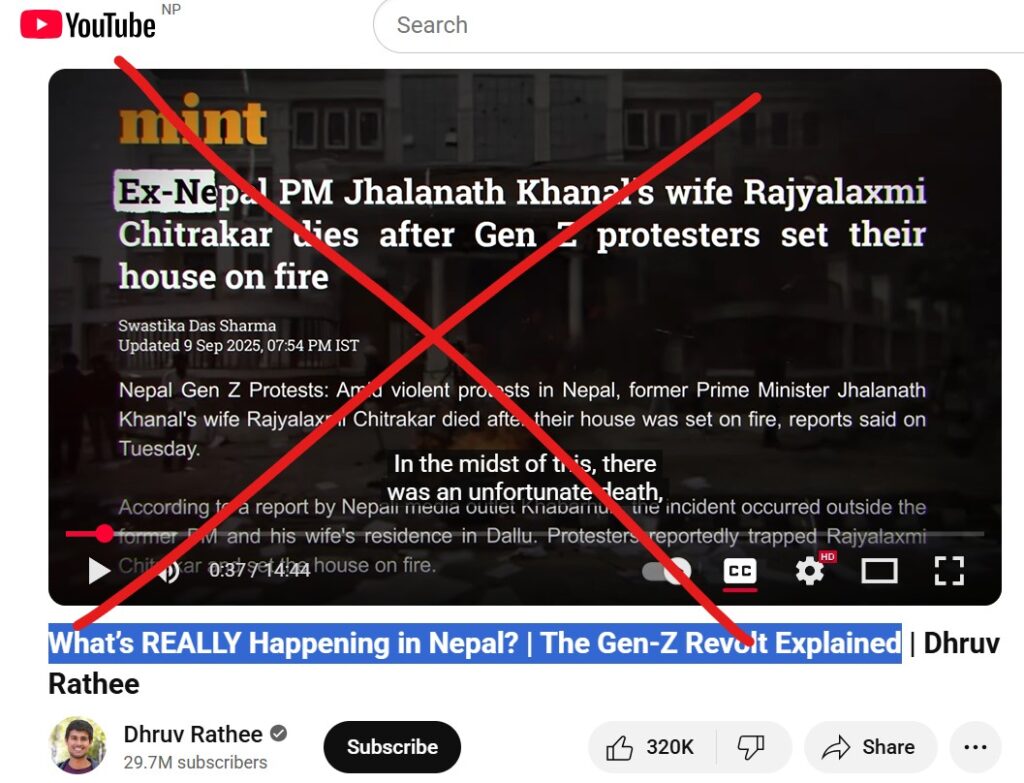This screenshot has width=1024, height=783.
Task: Click the verified checkmark badge beside the channel name
Action: 279,734
